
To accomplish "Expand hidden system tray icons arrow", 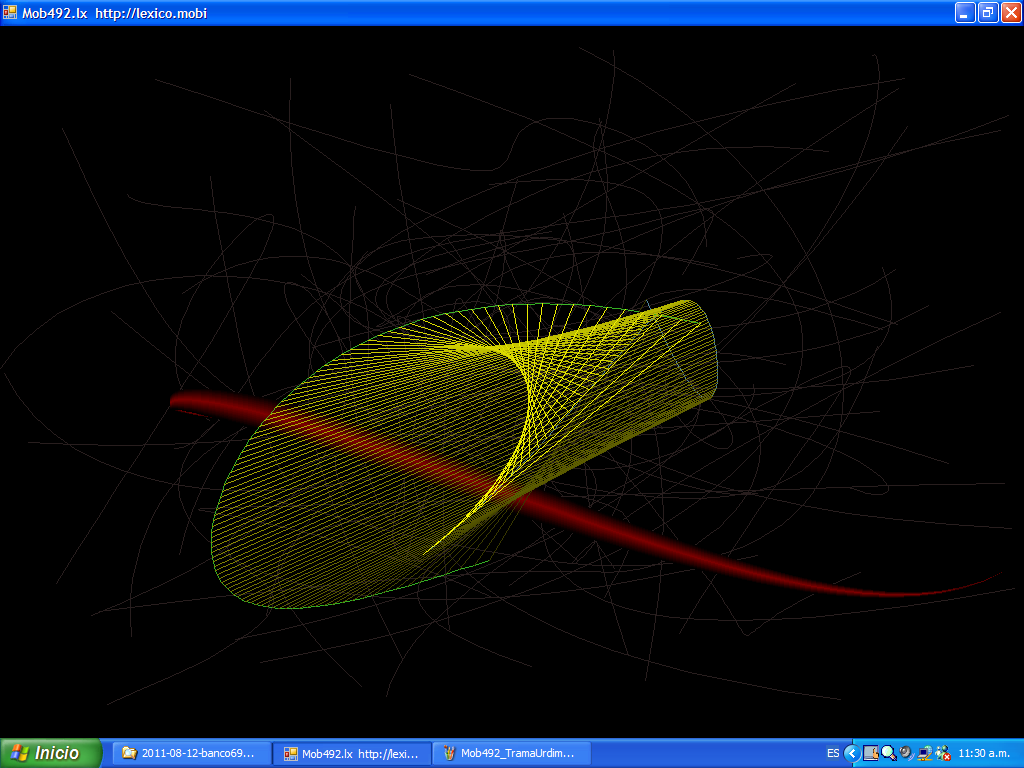I will (851, 753).
